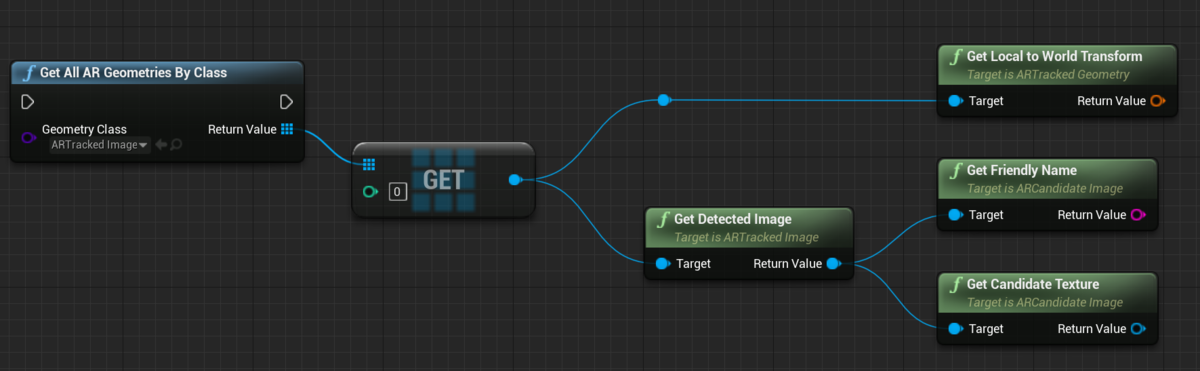Click the browse magnifier beside ARTracked Image
This screenshot has height=371, width=1200.
click(175, 145)
